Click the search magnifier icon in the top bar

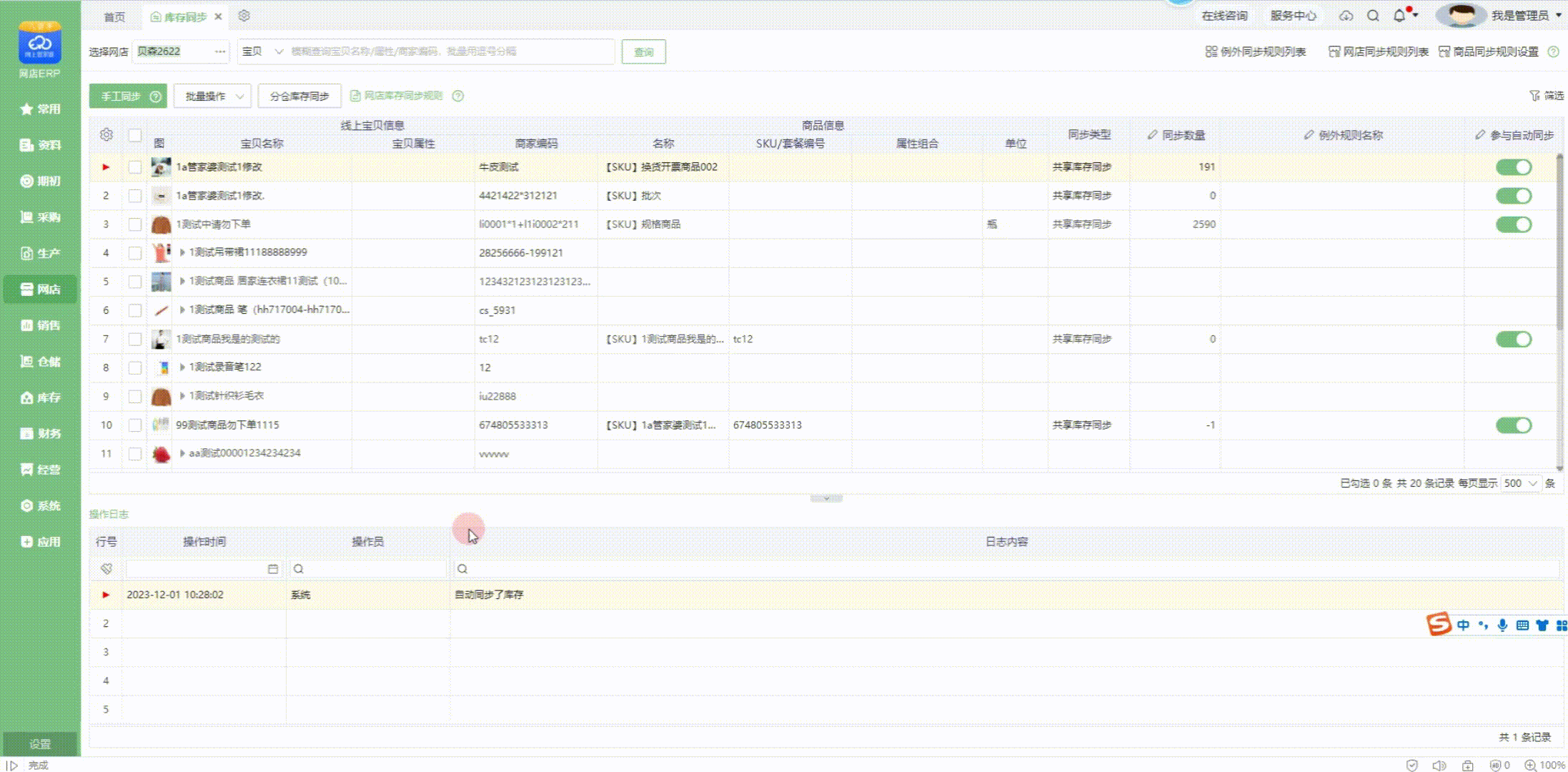point(1373,16)
